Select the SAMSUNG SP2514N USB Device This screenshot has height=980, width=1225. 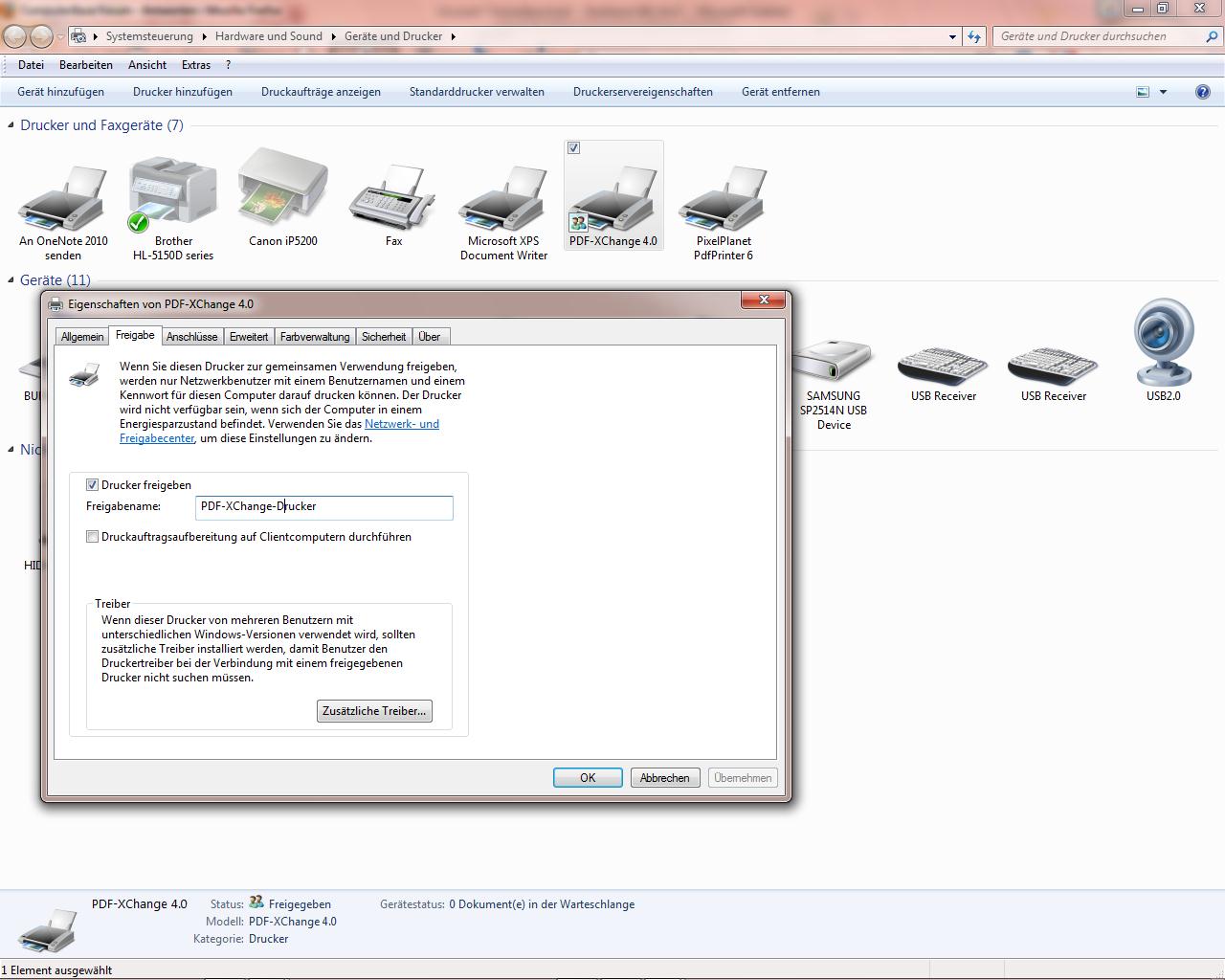click(x=834, y=383)
